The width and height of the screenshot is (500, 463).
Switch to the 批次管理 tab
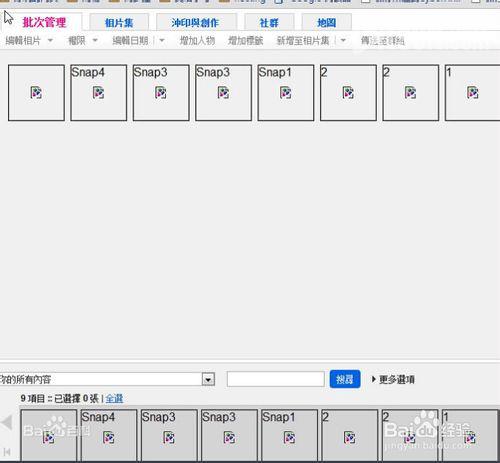click(x=44, y=22)
